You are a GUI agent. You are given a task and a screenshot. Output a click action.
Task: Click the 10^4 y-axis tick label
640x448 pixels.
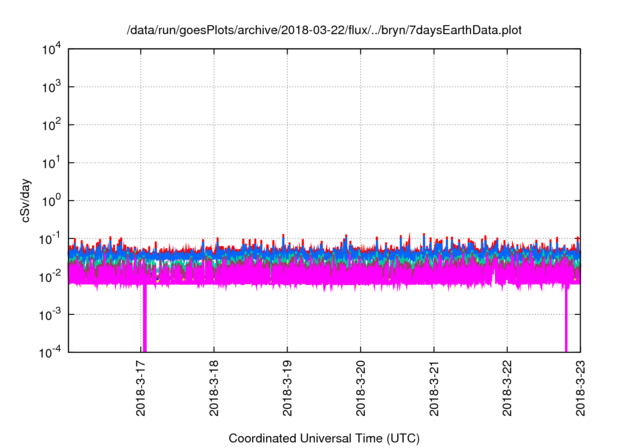[x=51, y=50]
